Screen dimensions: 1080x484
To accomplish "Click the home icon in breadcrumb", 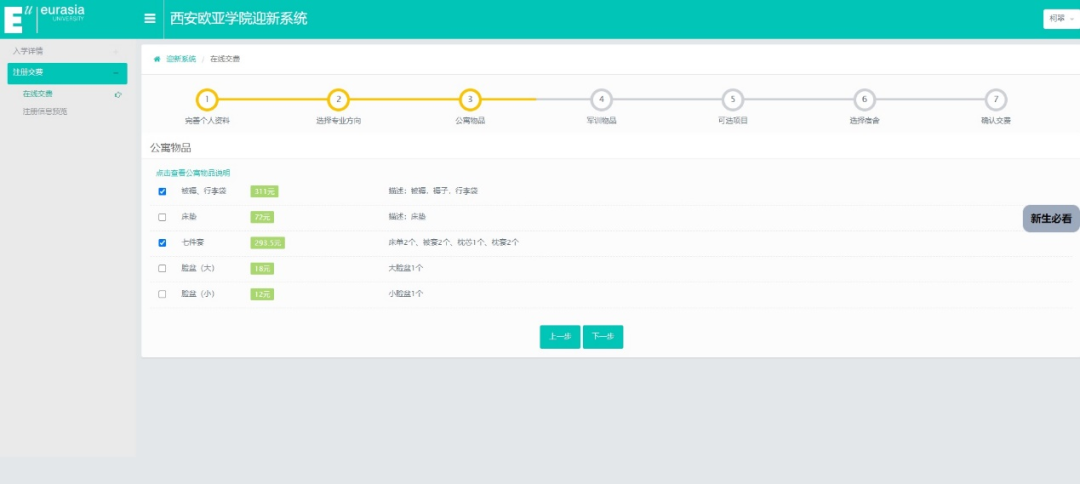I will coord(157,59).
